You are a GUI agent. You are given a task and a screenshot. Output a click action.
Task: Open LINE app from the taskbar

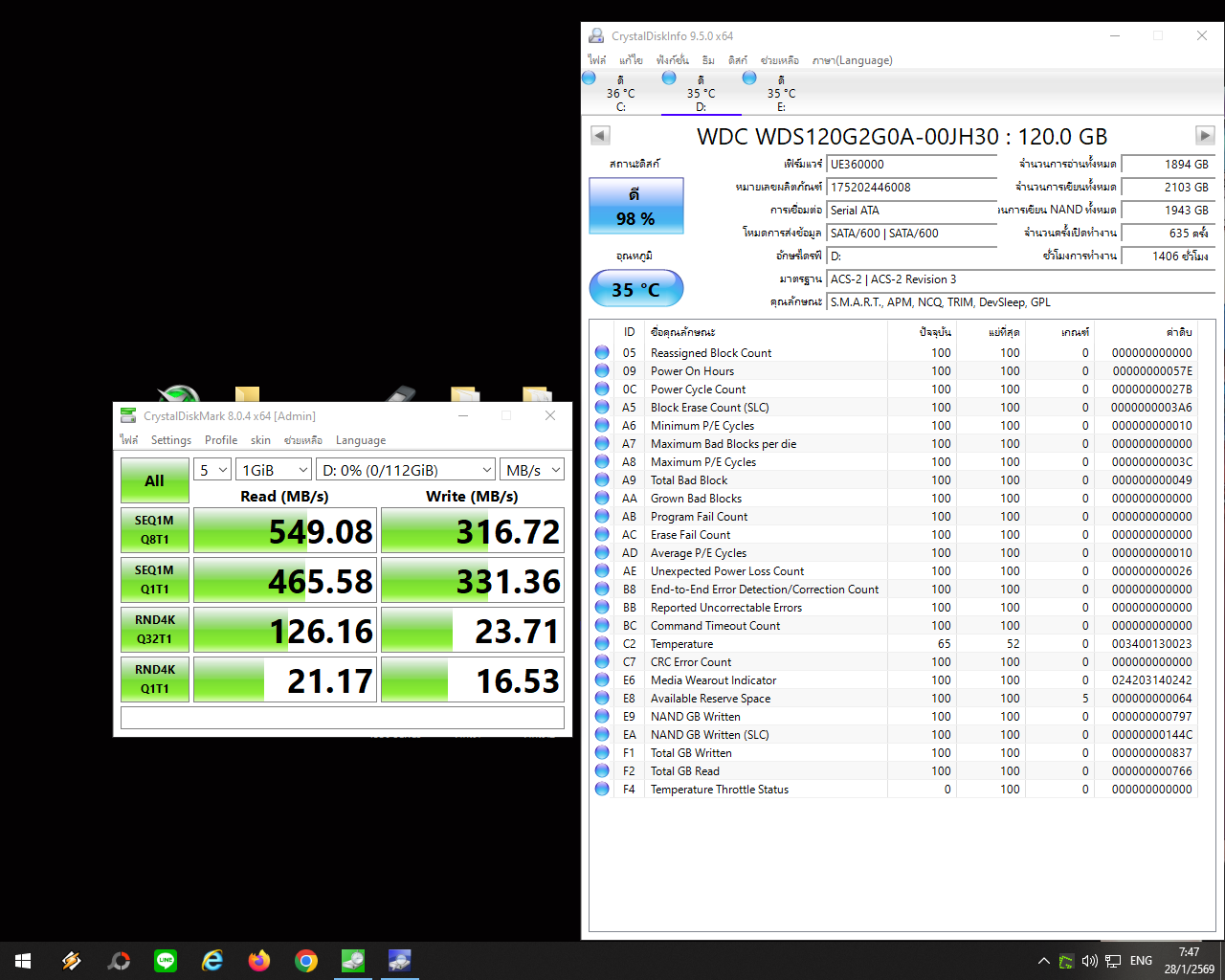click(x=166, y=960)
